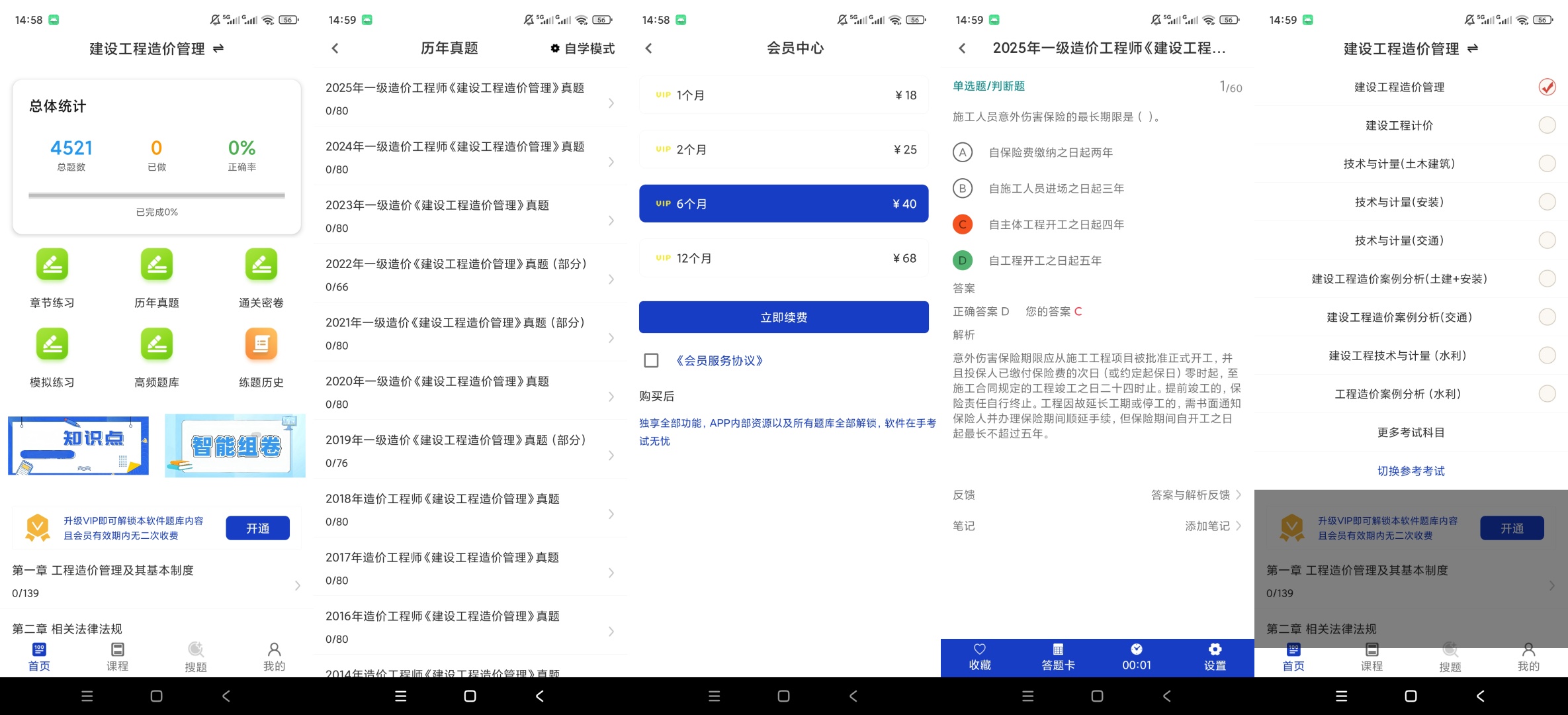Open the 历年真题 icon on home screen

click(157, 265)
